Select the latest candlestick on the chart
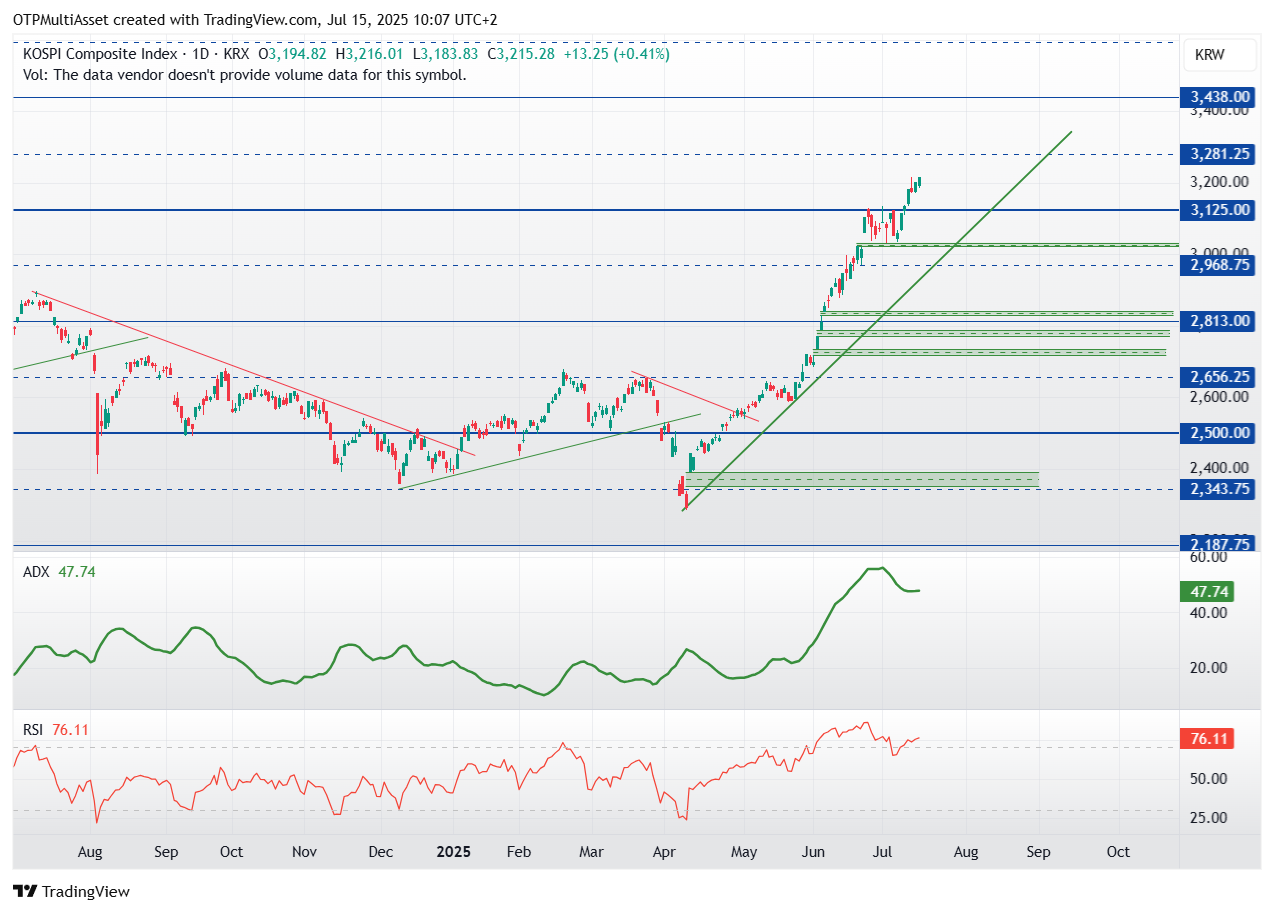This screenshot has width=1274, height=913. [x=918, y=182]
